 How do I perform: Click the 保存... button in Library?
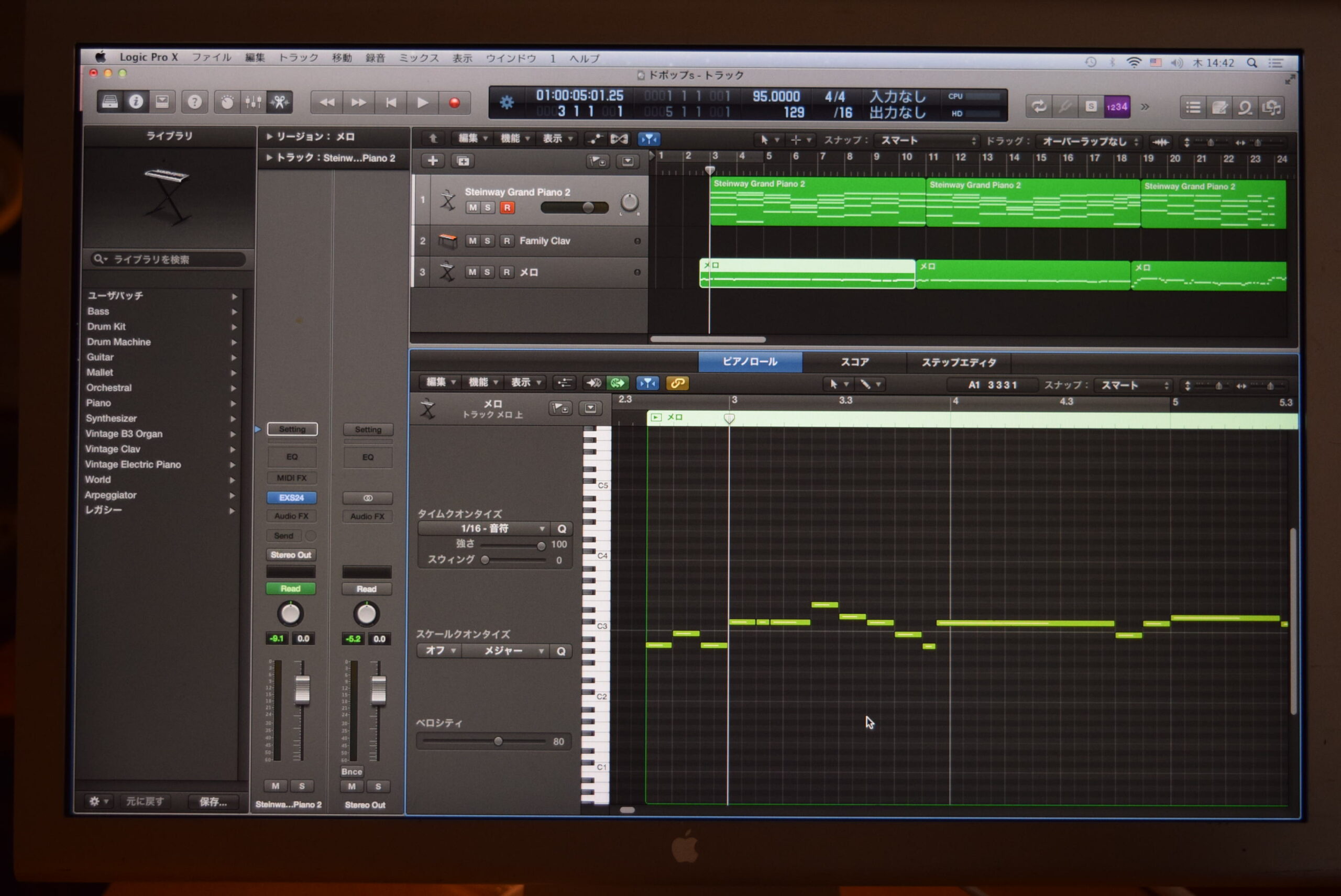[x=213, y=802]
